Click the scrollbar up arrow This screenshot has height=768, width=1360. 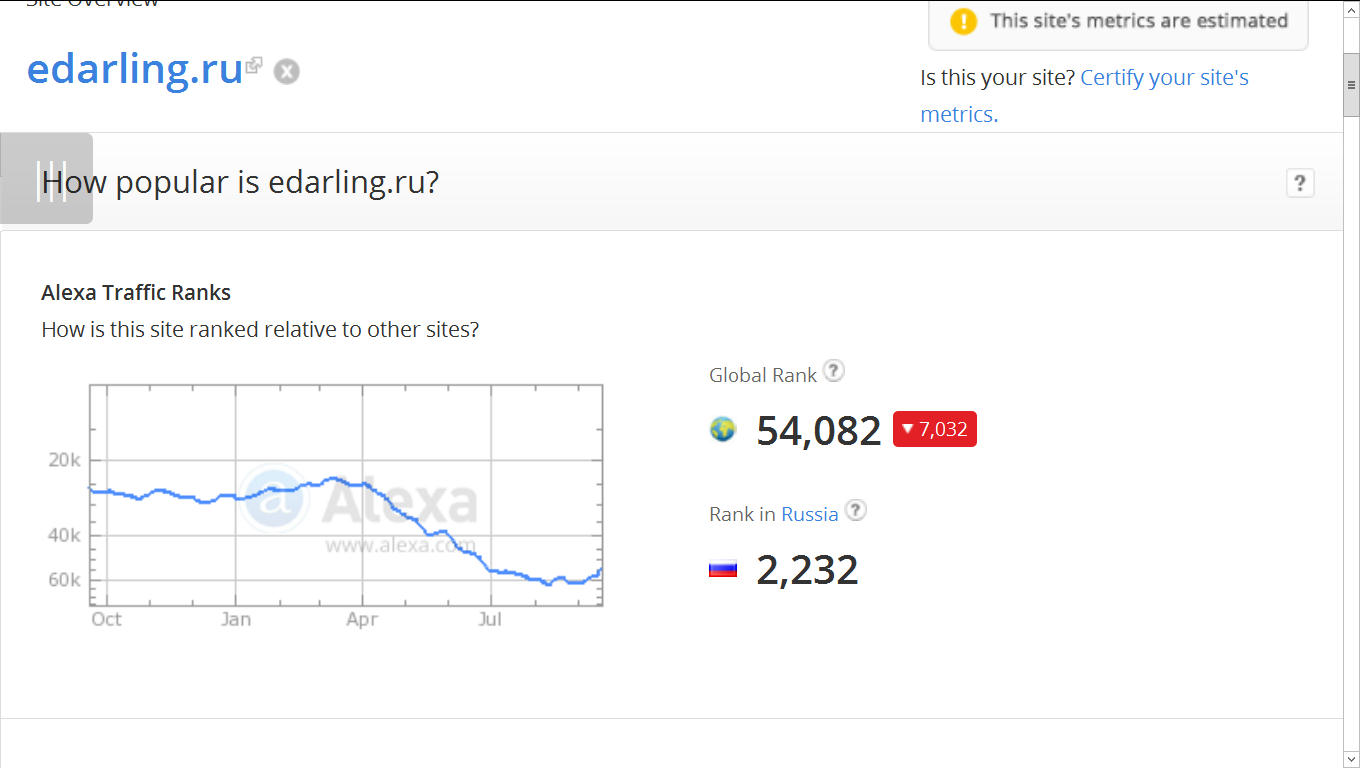tap(1351, 9)
